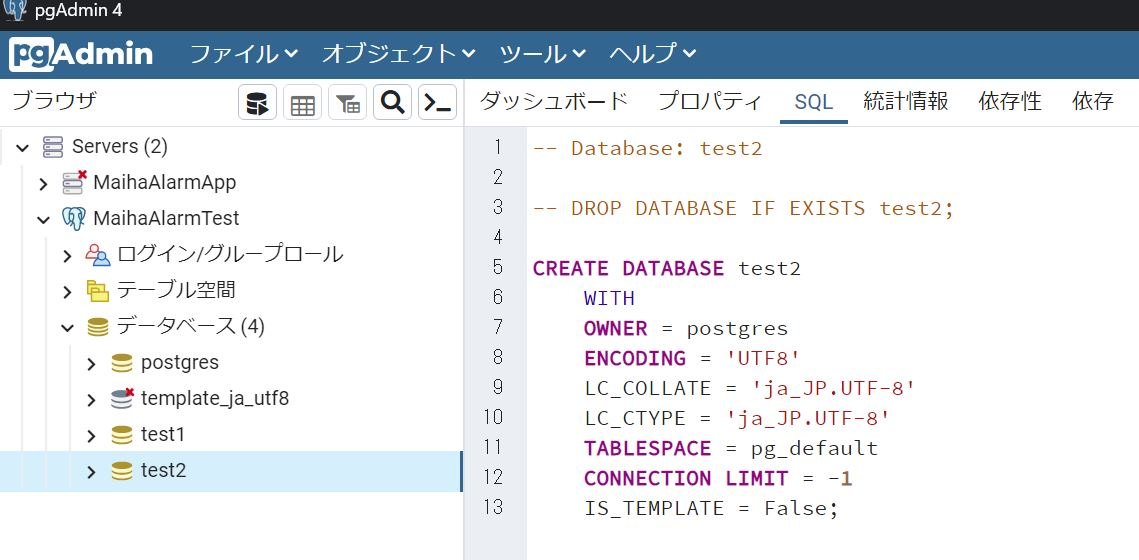Switch to the ダッシュボード tab
This screenshot has height=560, width=1139.
tap(554, 102)
